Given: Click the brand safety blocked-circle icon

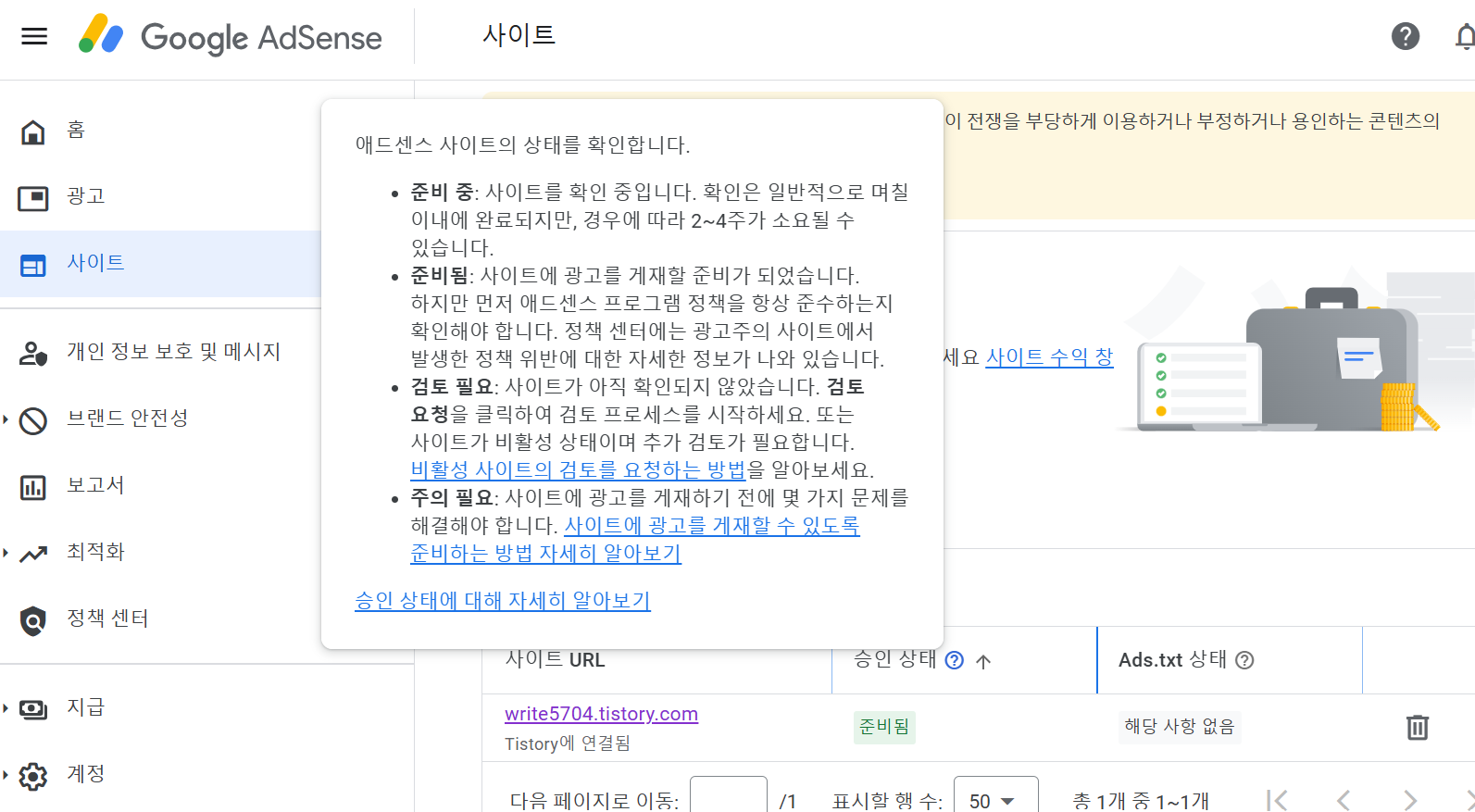Looking at the screenshot, I should [x=33, y=420].
